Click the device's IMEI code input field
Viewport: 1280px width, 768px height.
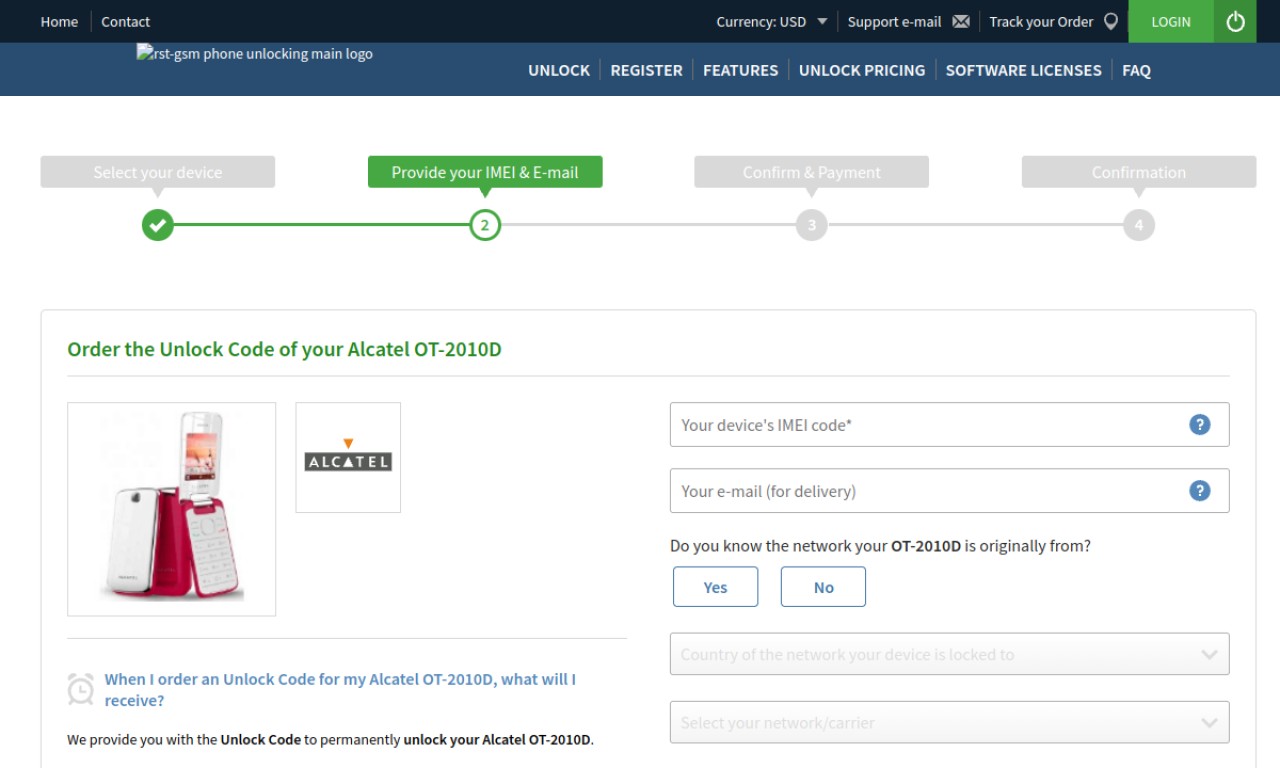(949, 424)
